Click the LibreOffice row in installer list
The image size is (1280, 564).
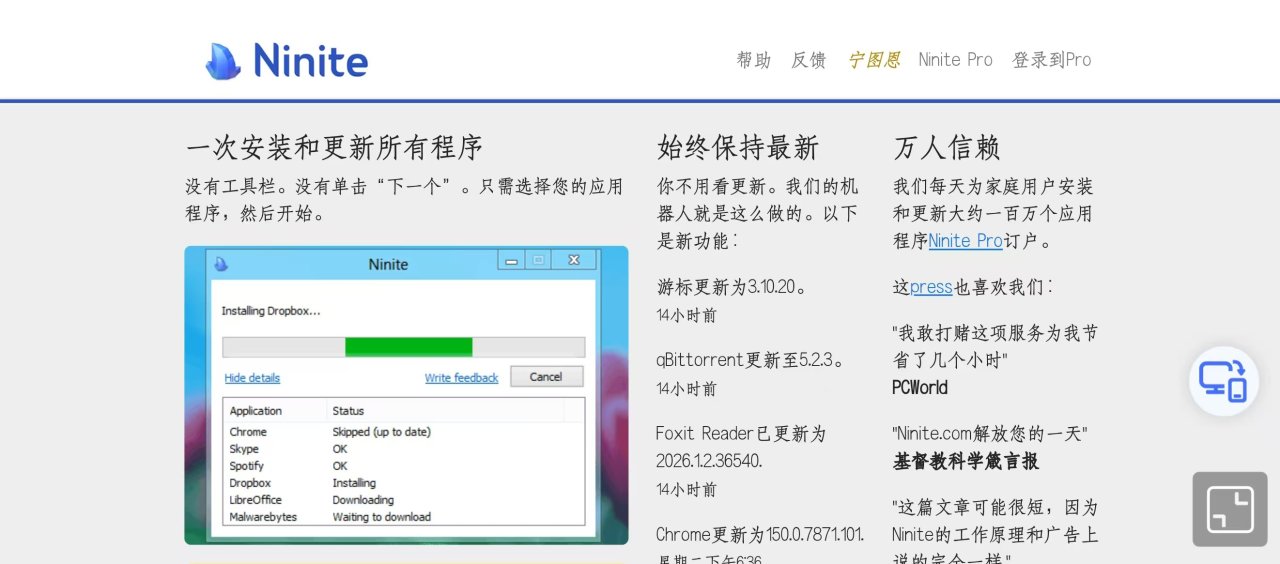(x=403, y=500)
